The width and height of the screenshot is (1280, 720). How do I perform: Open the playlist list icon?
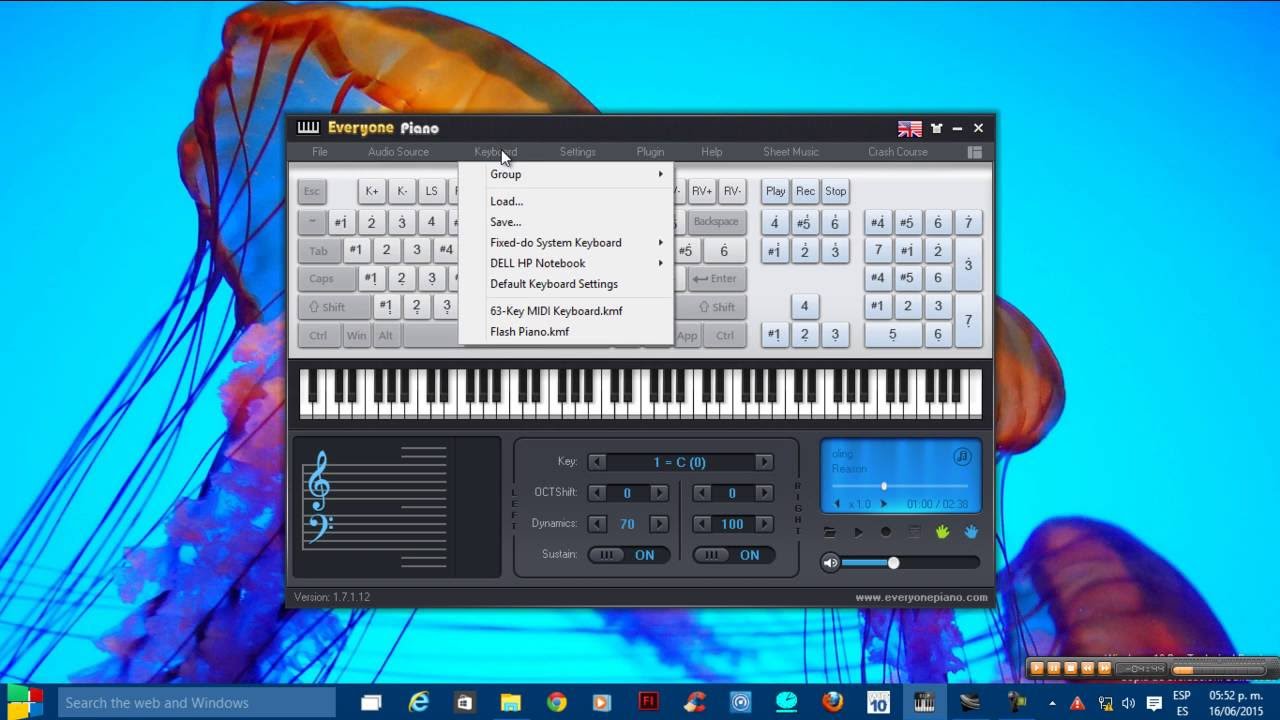pyautogui.click(x=914, y=532)
